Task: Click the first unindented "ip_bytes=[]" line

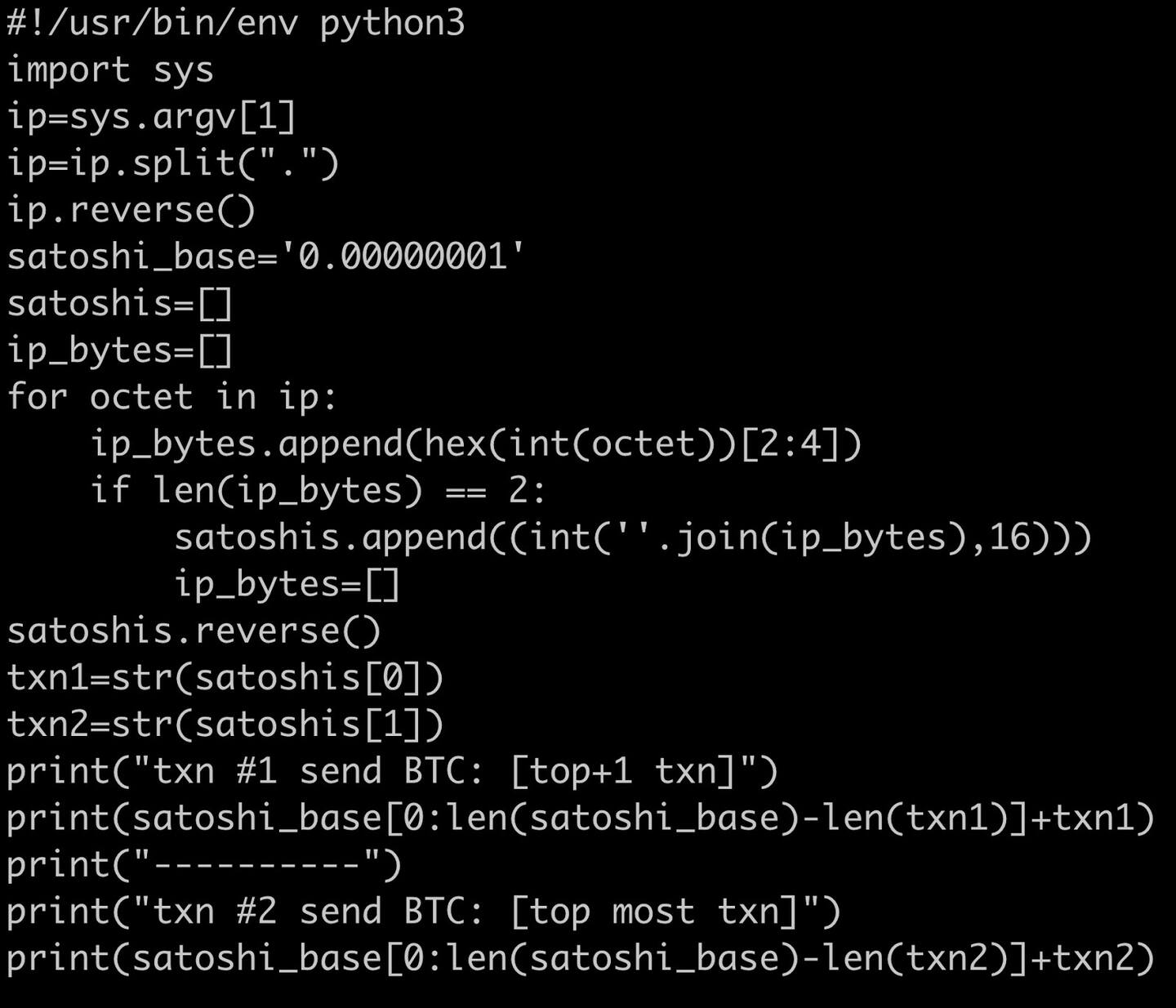Action: [x=120, y=350]
